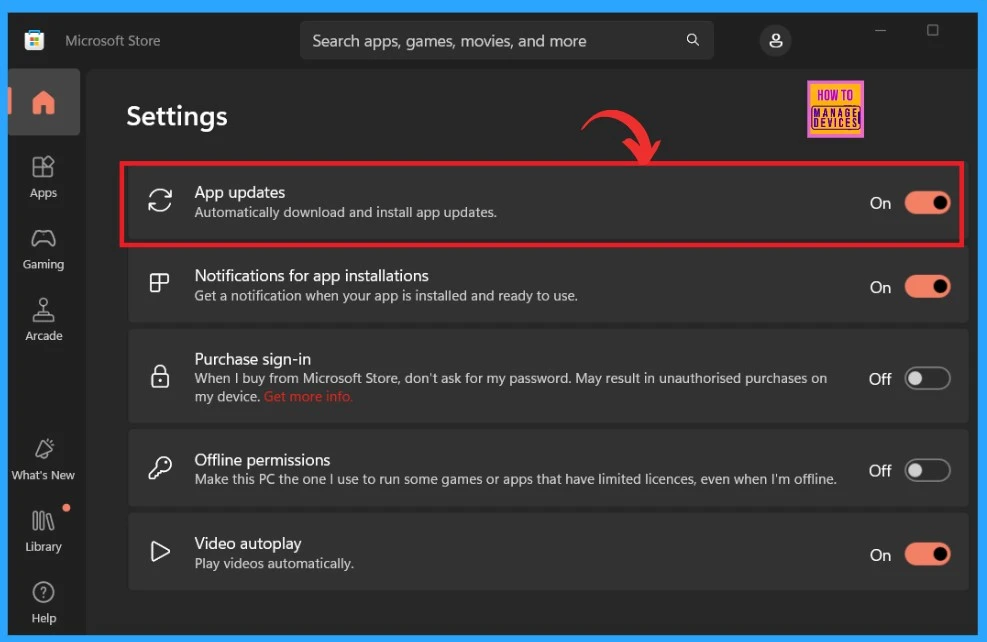987x642 pixels.
Task: Click the 'Video autoplay' setting title
Action: [x=248, y=543]
